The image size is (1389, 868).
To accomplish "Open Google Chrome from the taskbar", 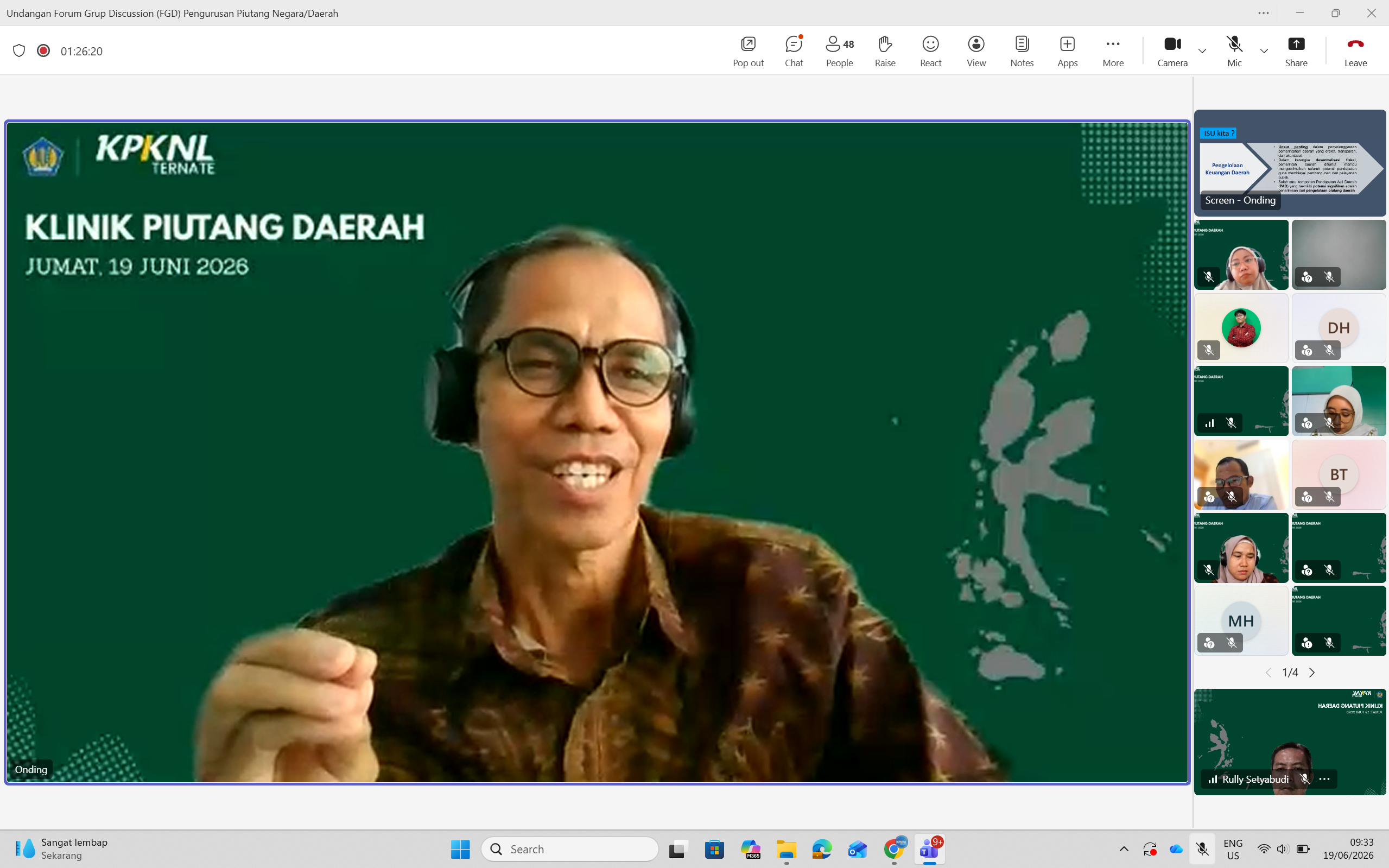I will [893, 848].
